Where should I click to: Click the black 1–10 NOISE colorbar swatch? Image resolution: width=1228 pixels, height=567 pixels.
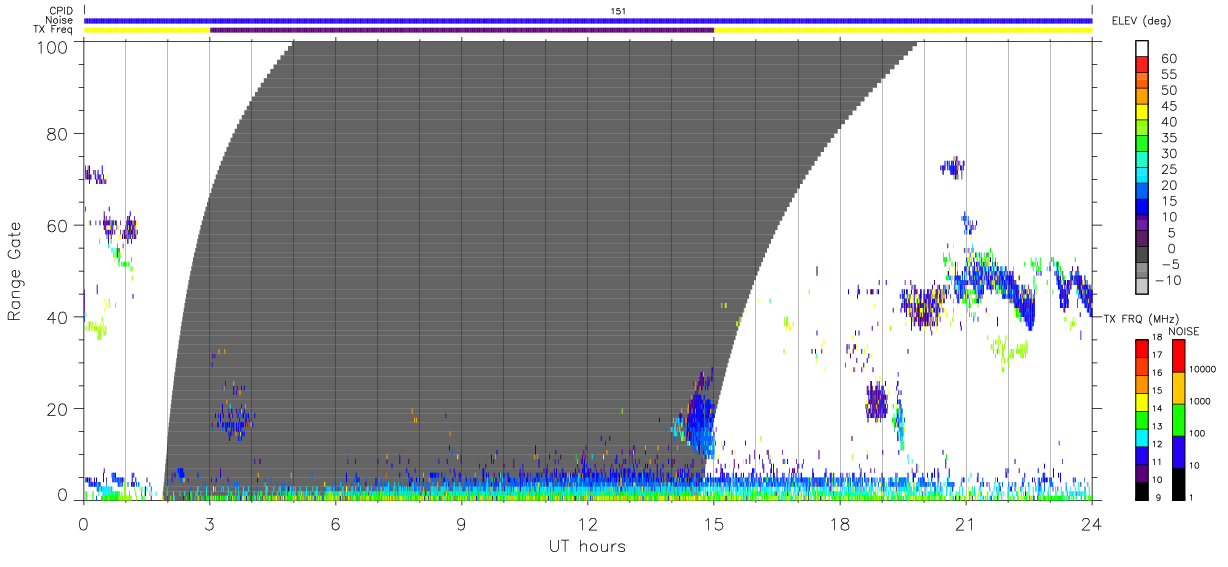pos(1178,484)
